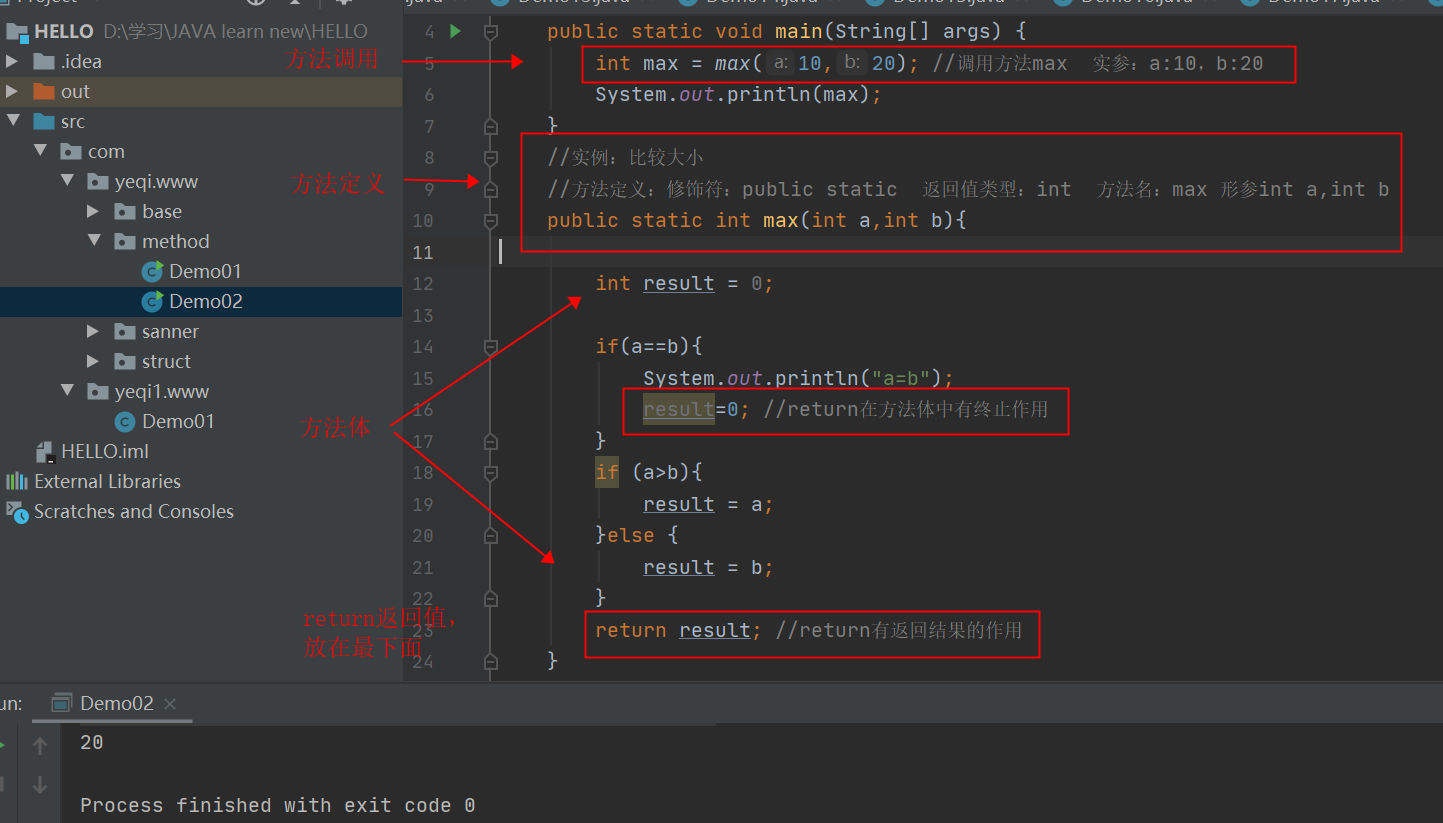Select Demo02 in project tree
The image size is (1443, 823).
click(x=201, y=301)
